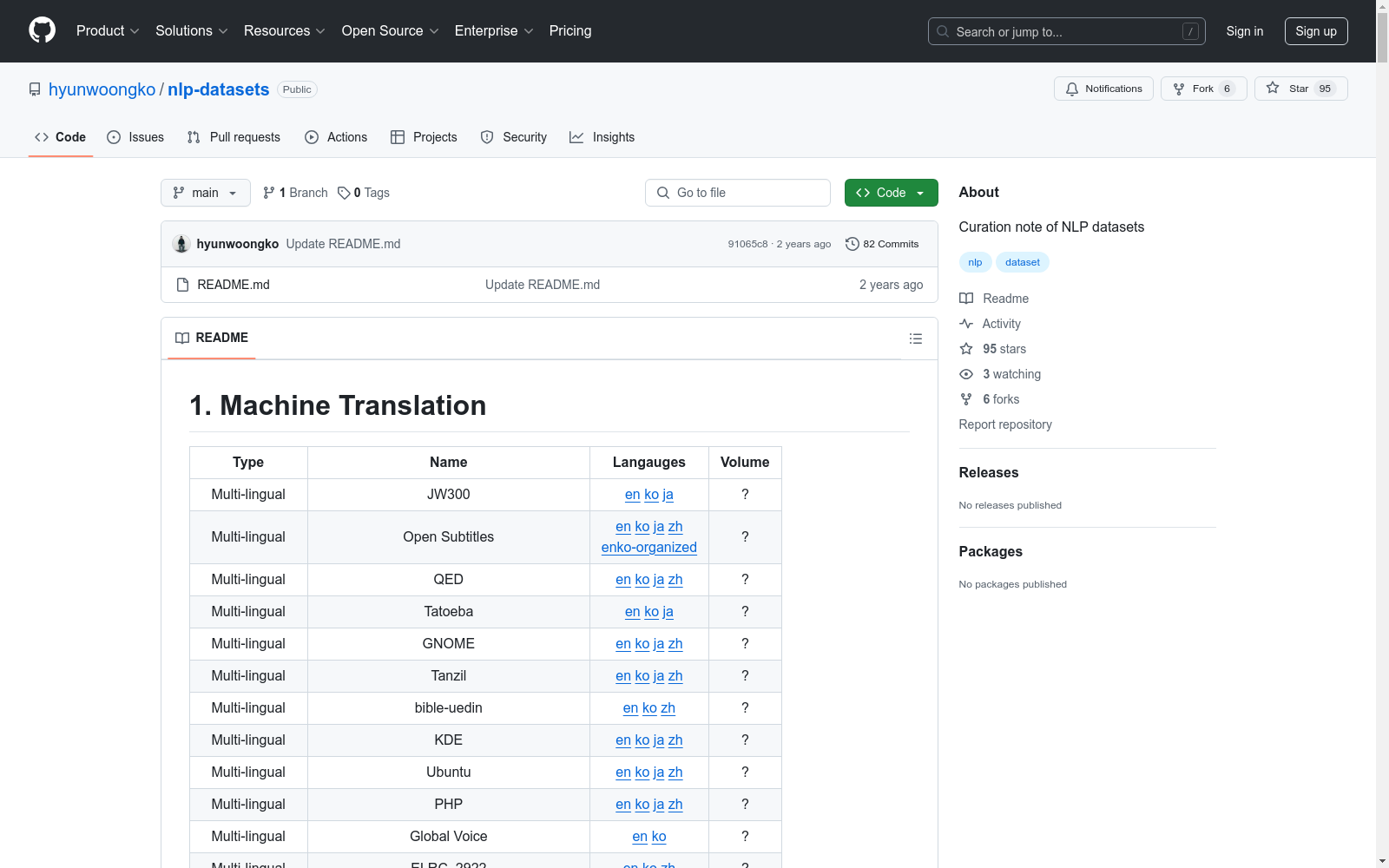View the 95 stars list
The height and width of the screenshot is (868, 1389).
click(993, 349)
